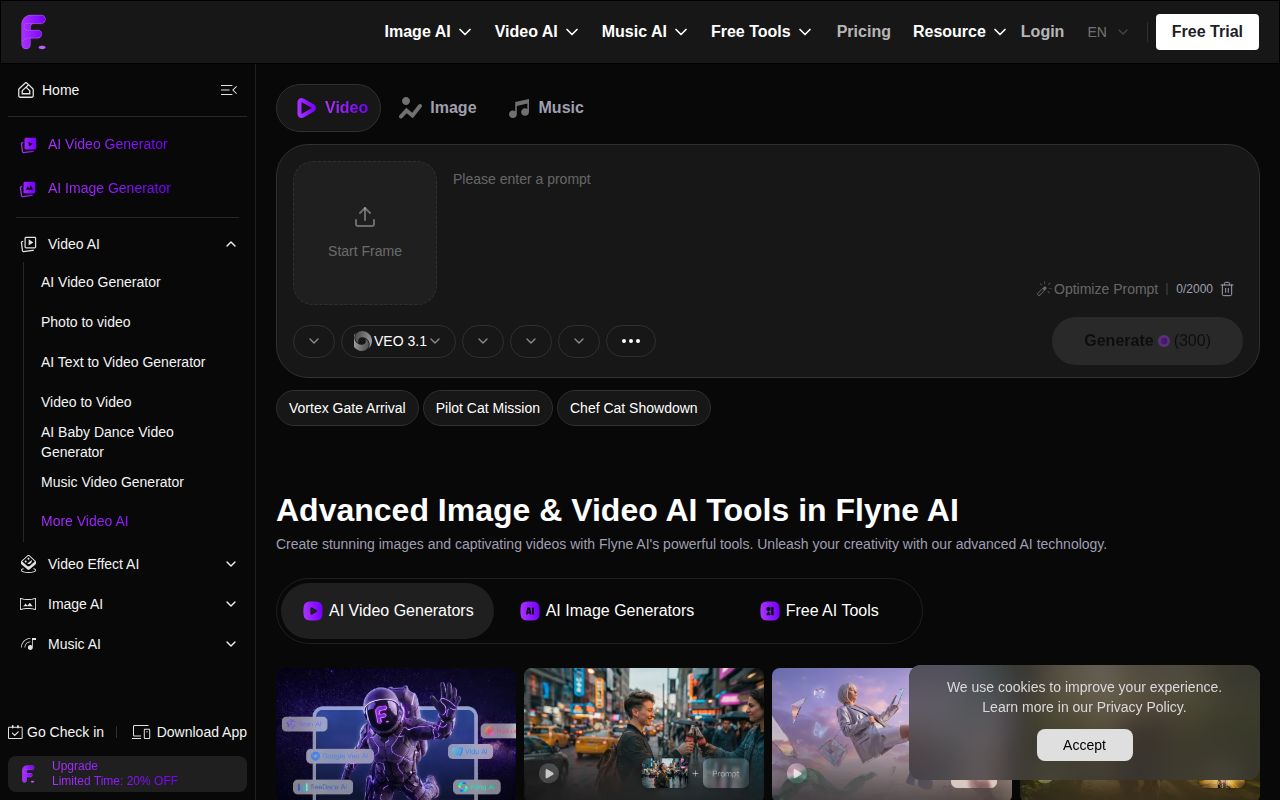Play the floating woman video thumbnail
The width and height of the screenshot is (1280, 800).
point(797,773)
